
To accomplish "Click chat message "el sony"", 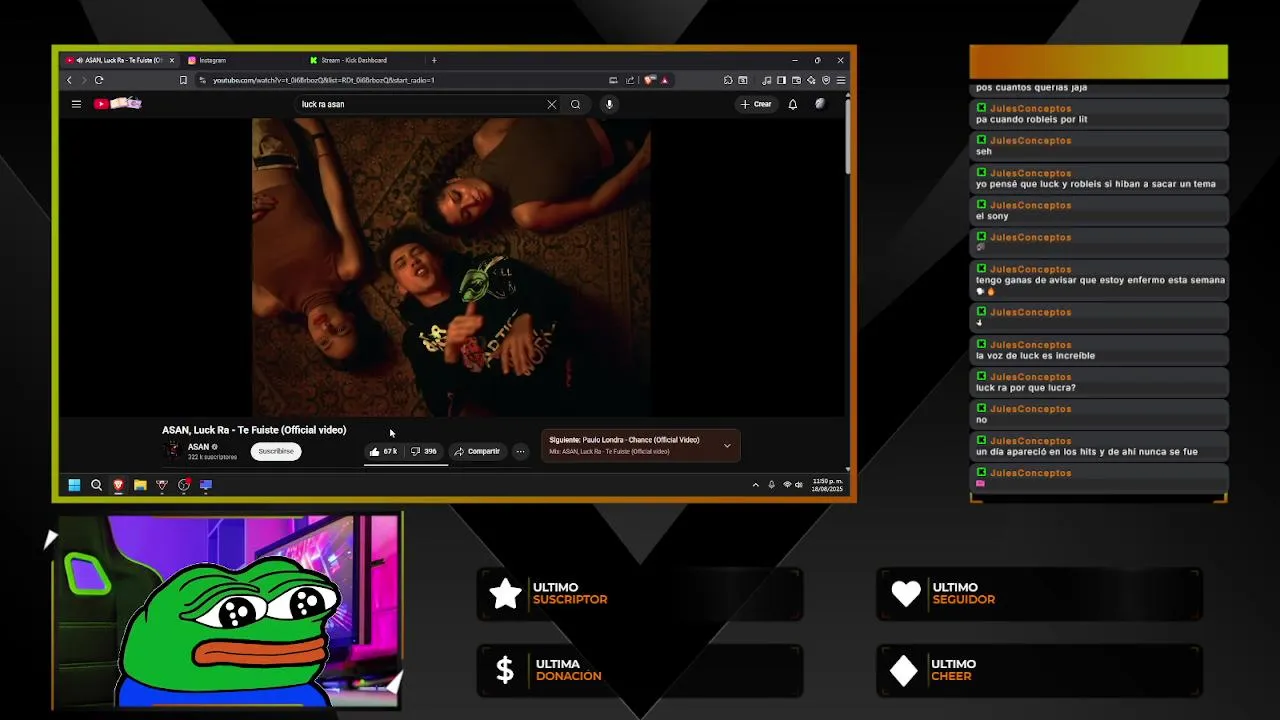I will point(992,216).
